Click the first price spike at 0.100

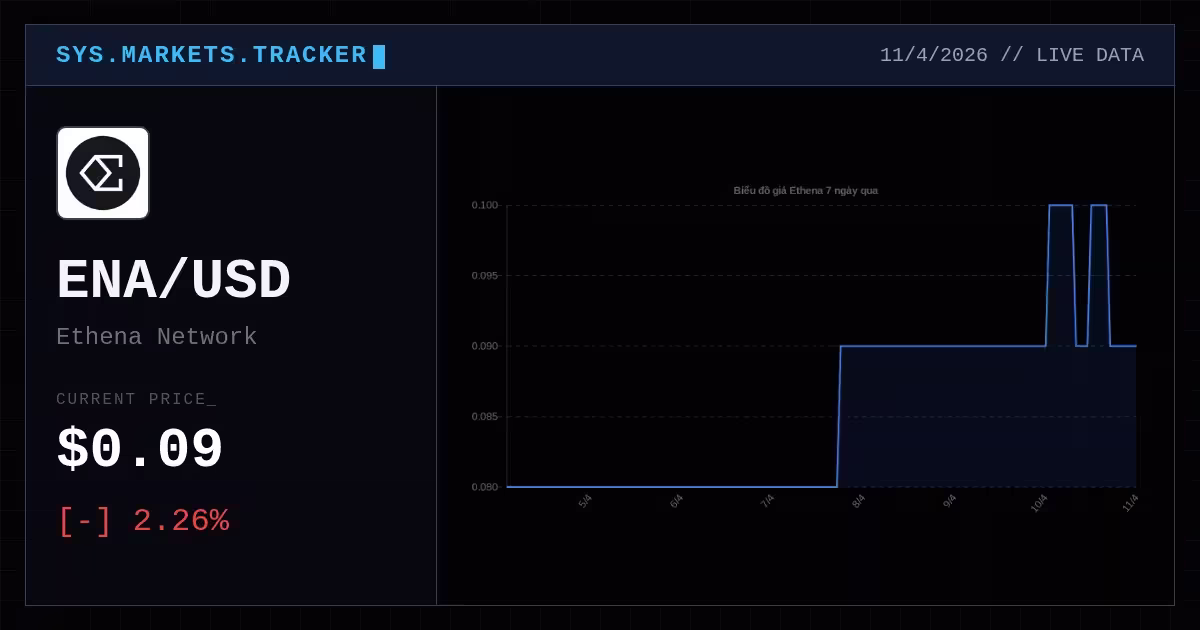pos(1060,206)
